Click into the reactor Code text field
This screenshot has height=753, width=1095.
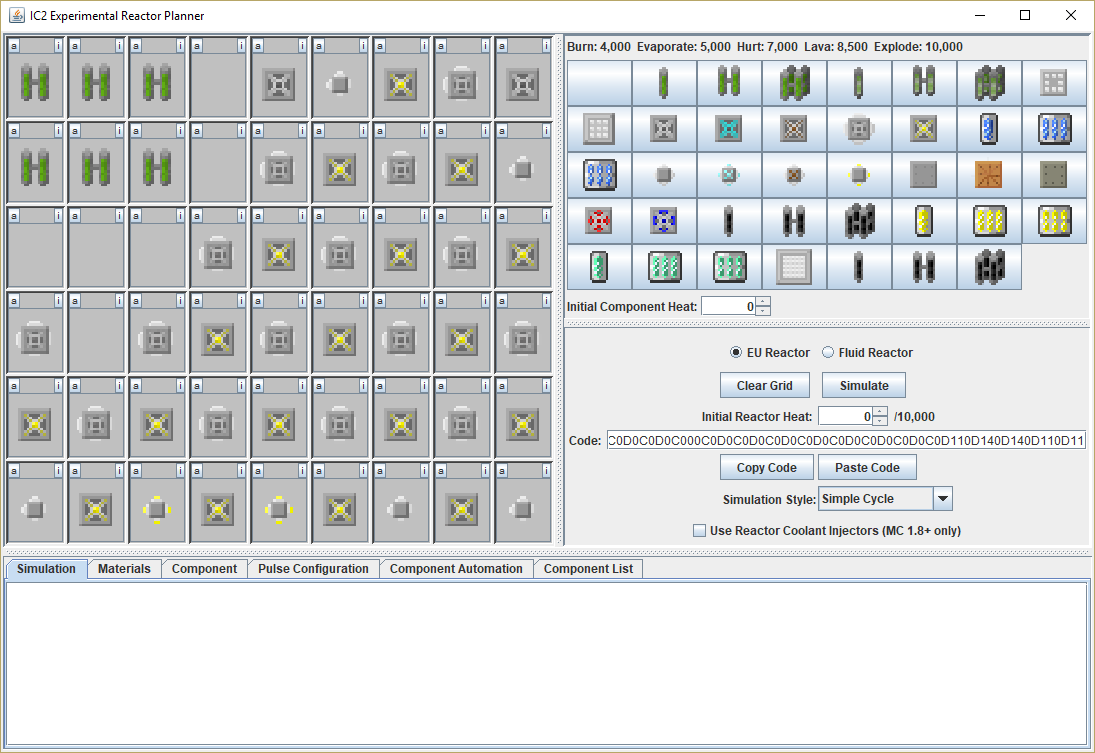[845, 441]
